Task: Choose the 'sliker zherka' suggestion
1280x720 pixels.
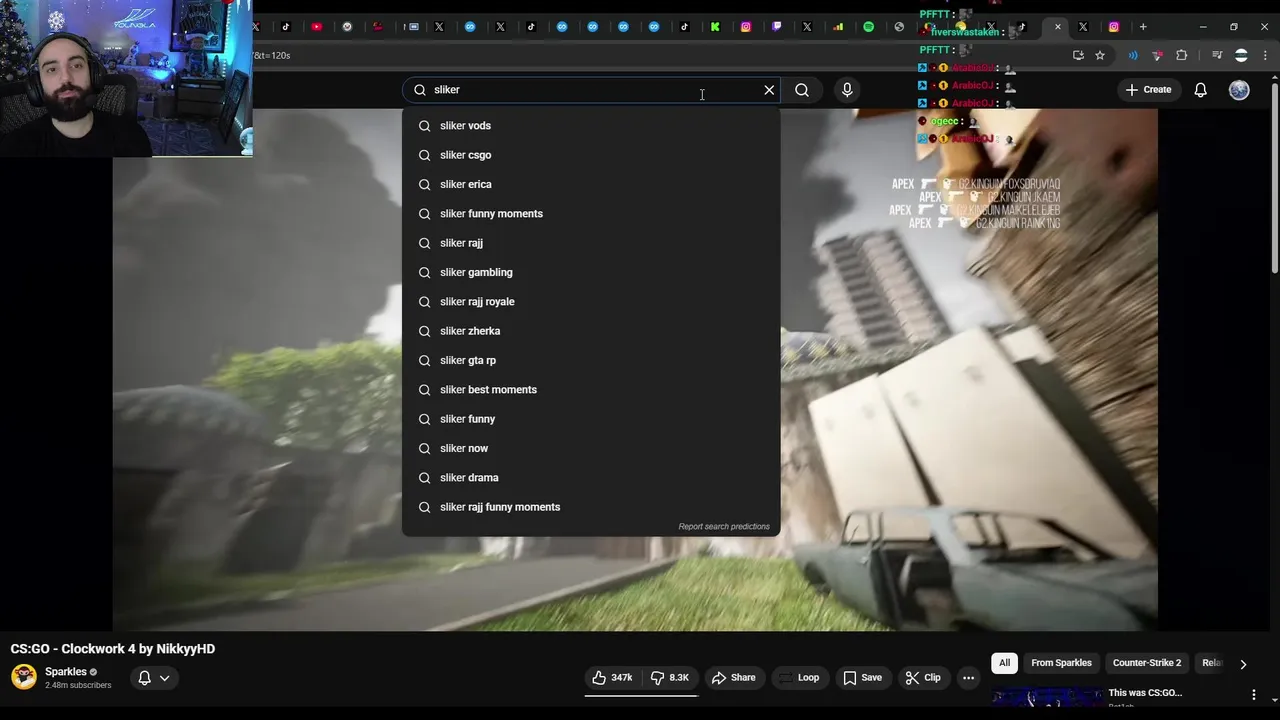Action: pos(591,331)
